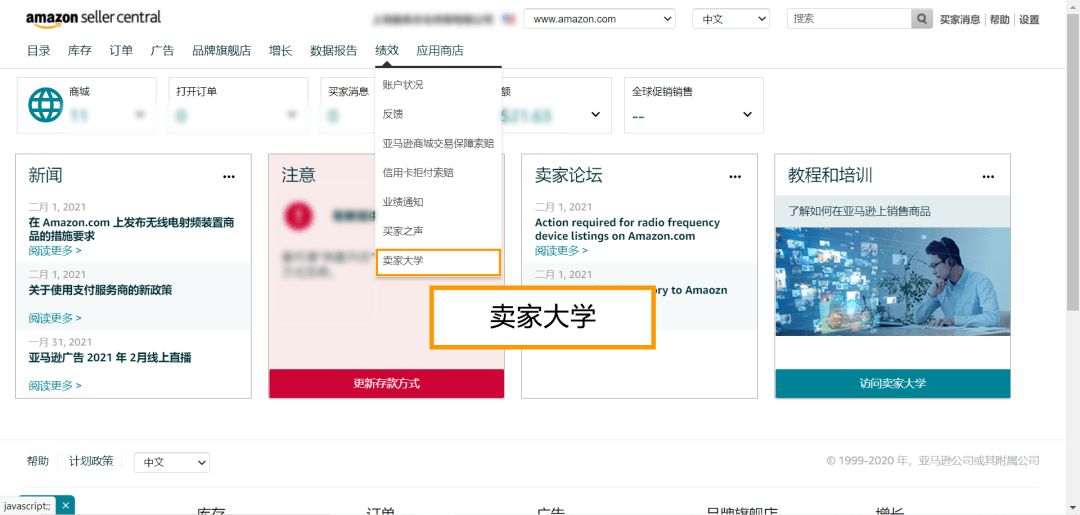Open the 目录 menu

coord(39,50)
